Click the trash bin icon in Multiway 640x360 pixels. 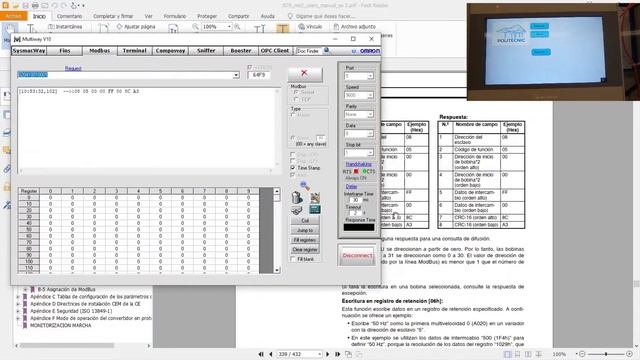click(297, 198)
